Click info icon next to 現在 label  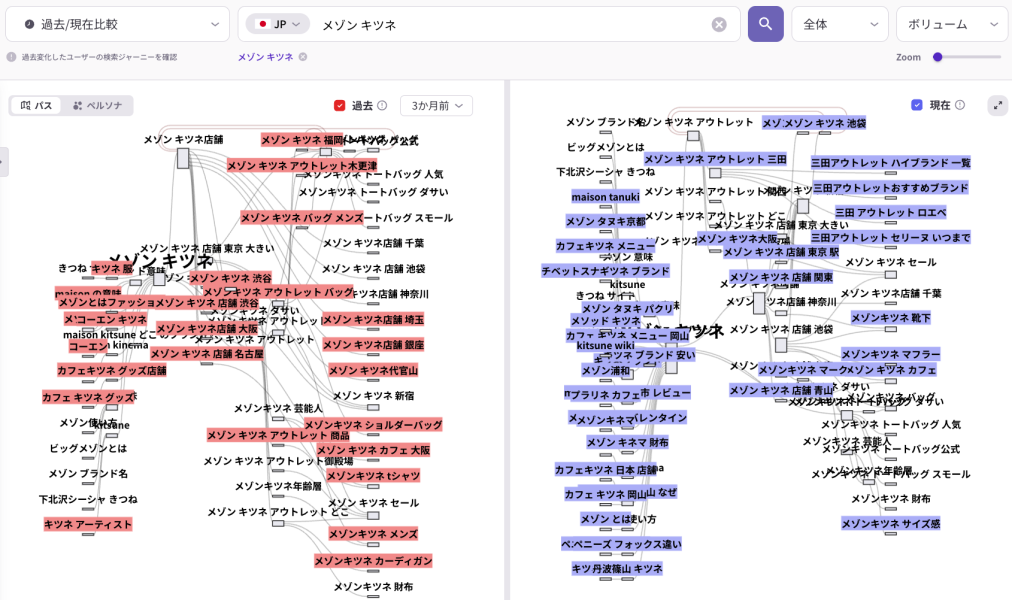[960, 105]
